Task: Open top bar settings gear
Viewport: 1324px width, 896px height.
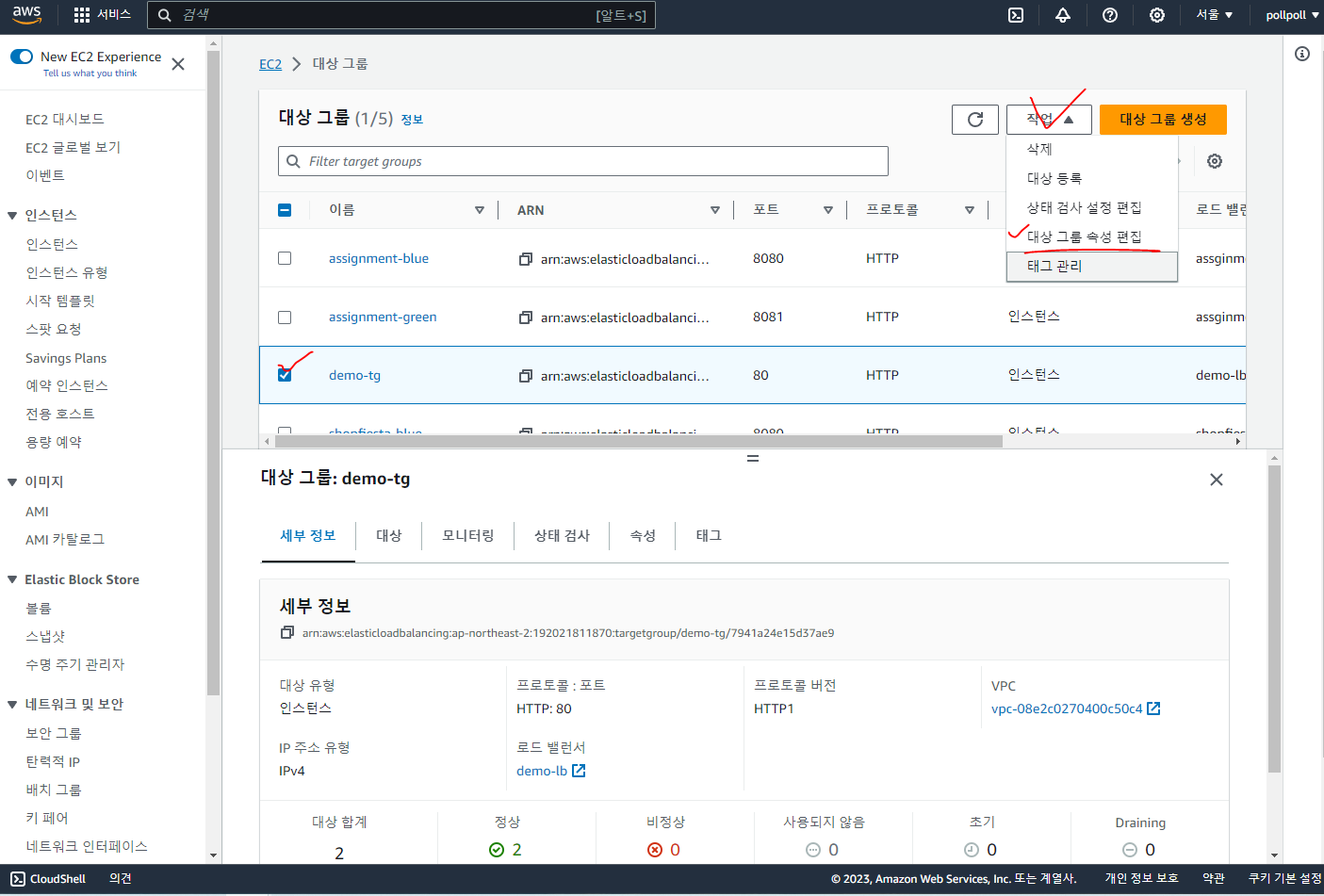Action: point(1157,15)
